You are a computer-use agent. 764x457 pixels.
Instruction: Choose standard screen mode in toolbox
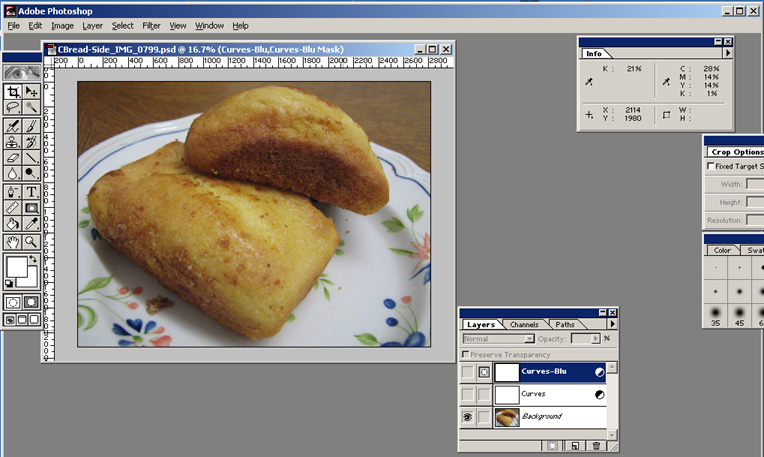(x=10, y=320)
